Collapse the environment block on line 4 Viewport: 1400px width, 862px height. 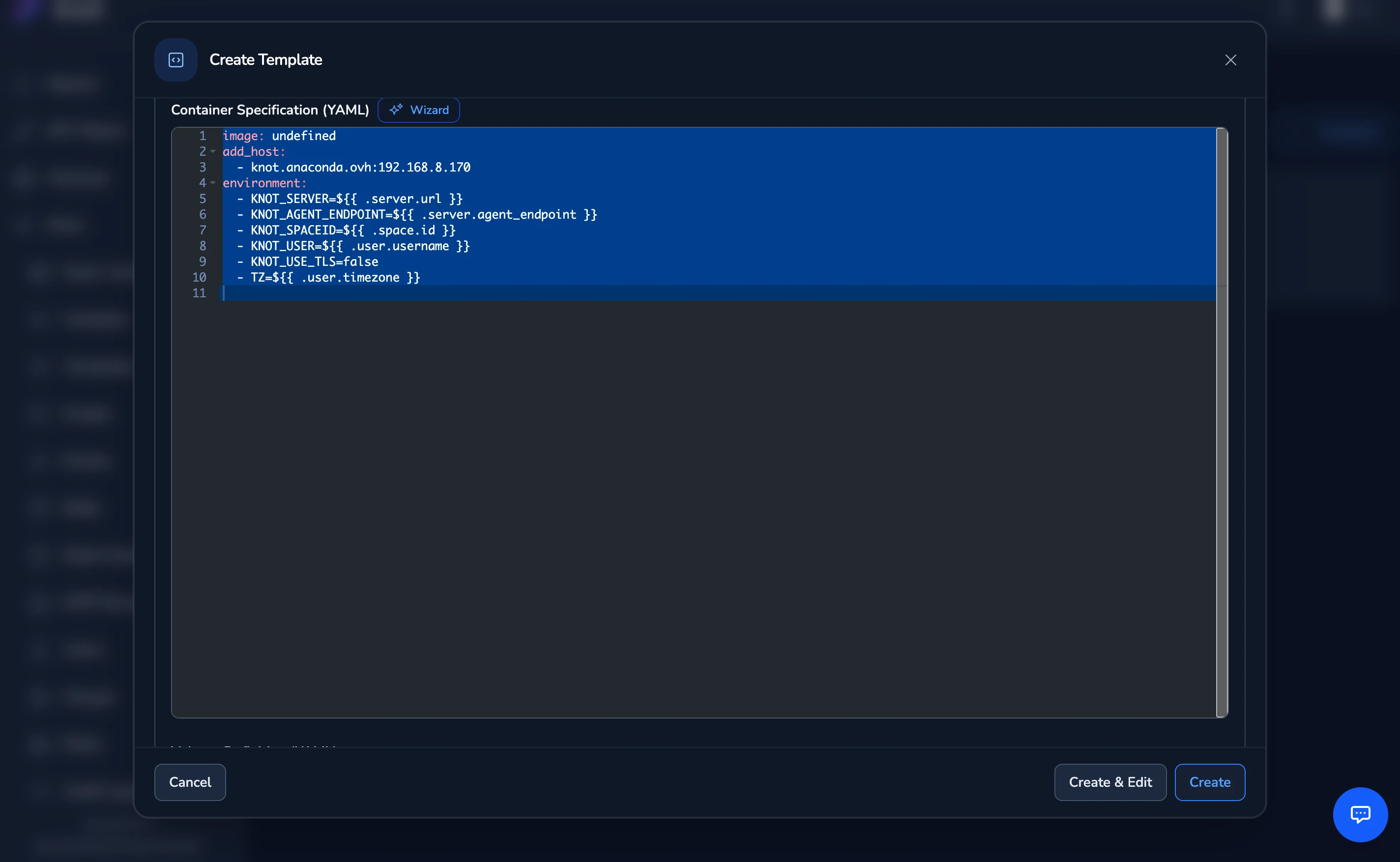click(213, 183)
